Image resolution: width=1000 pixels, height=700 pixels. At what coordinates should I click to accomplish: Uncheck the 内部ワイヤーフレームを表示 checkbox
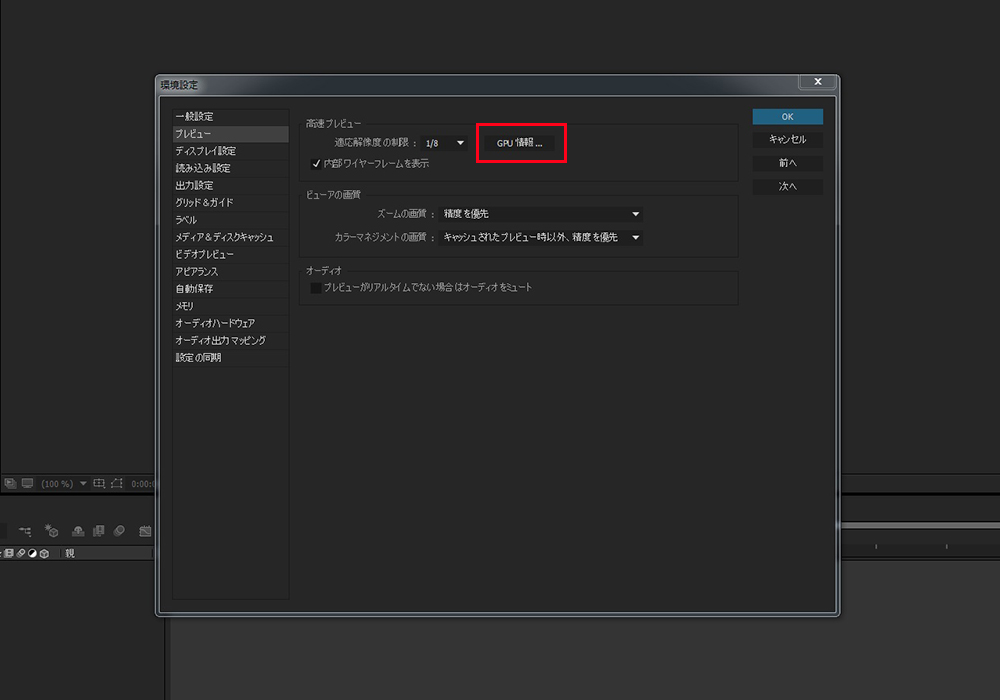tap(316, 163)
